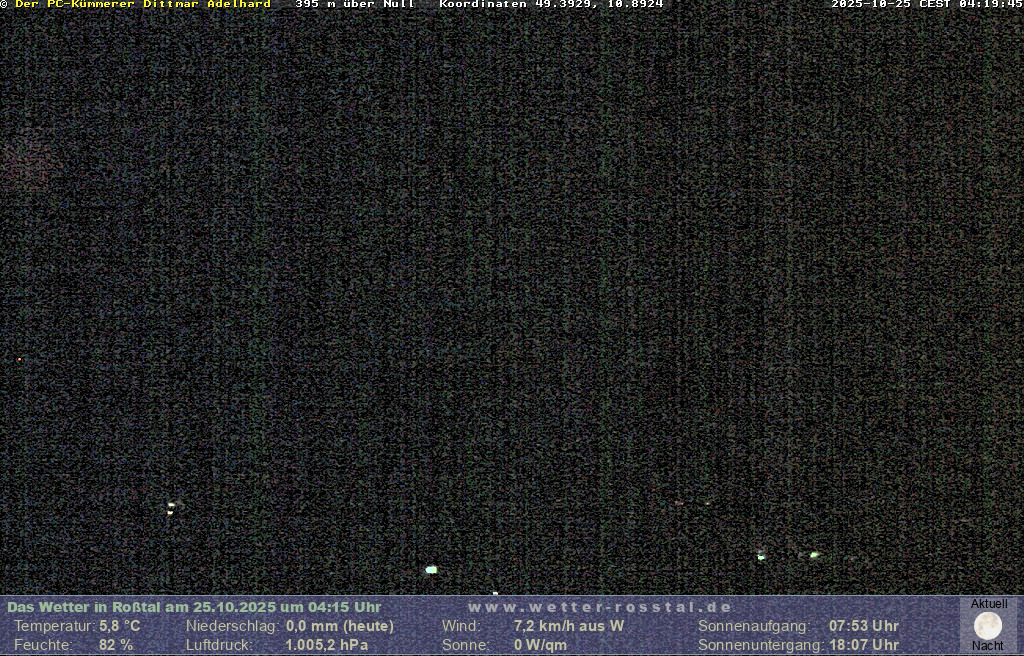The width and height of the screenshot is (1024, 656).
Task: Click the Sonne value 0 W/qm
Action: (540, 645)
